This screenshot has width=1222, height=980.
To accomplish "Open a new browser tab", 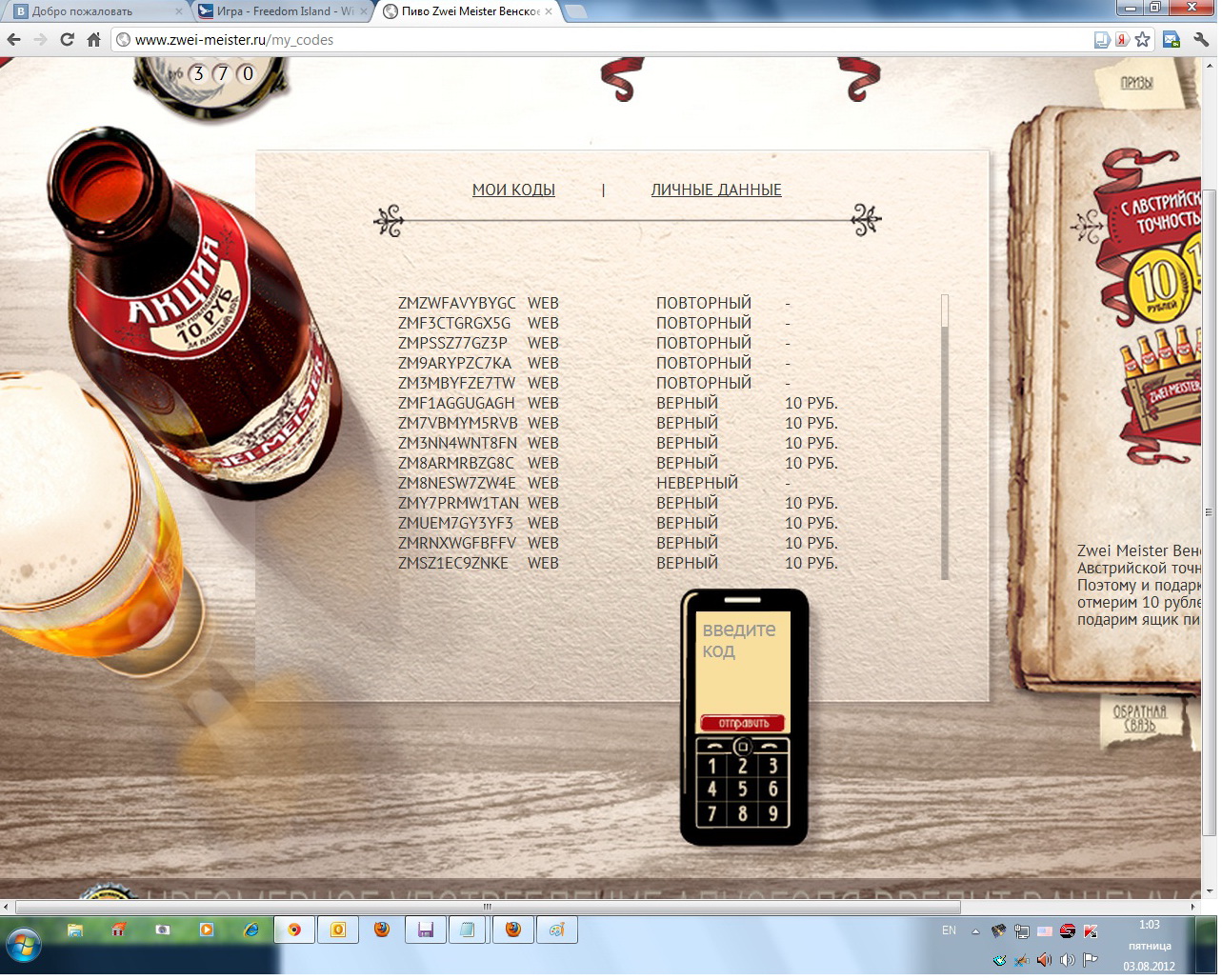I will point(574,11).
